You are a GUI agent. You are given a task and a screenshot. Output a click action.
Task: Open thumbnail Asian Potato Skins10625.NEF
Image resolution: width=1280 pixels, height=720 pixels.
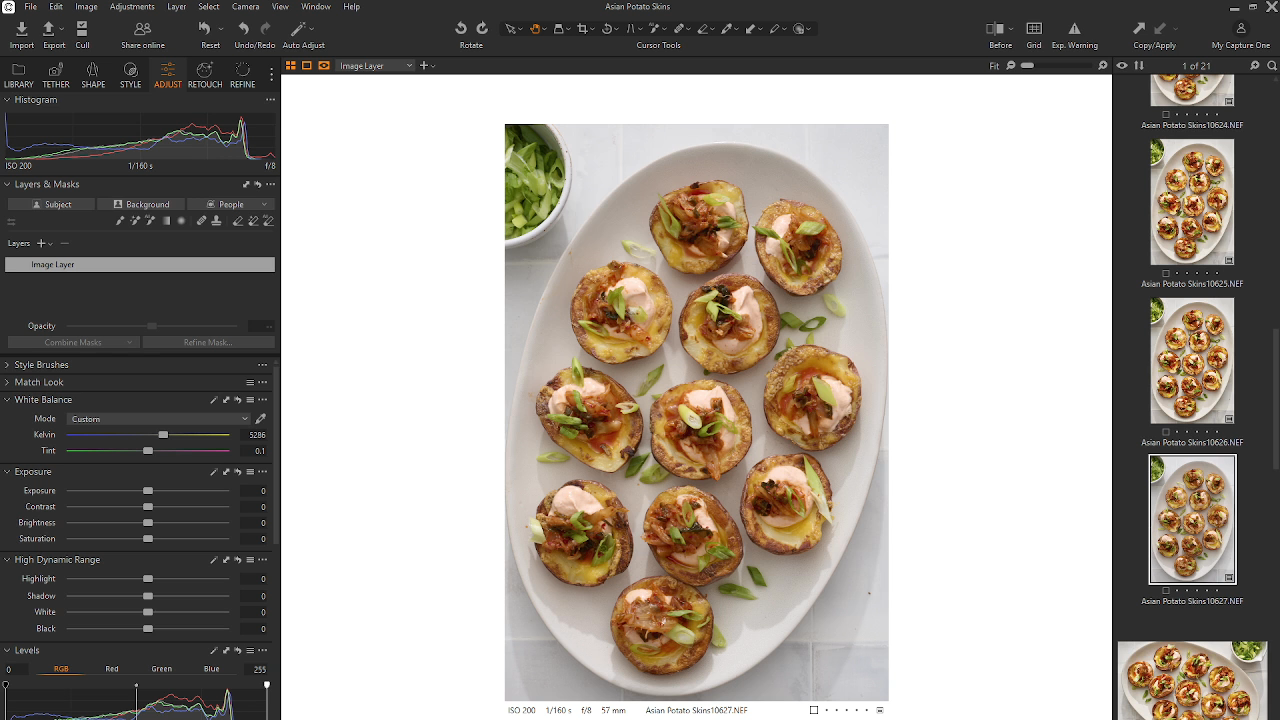(x=1192, y=202)
